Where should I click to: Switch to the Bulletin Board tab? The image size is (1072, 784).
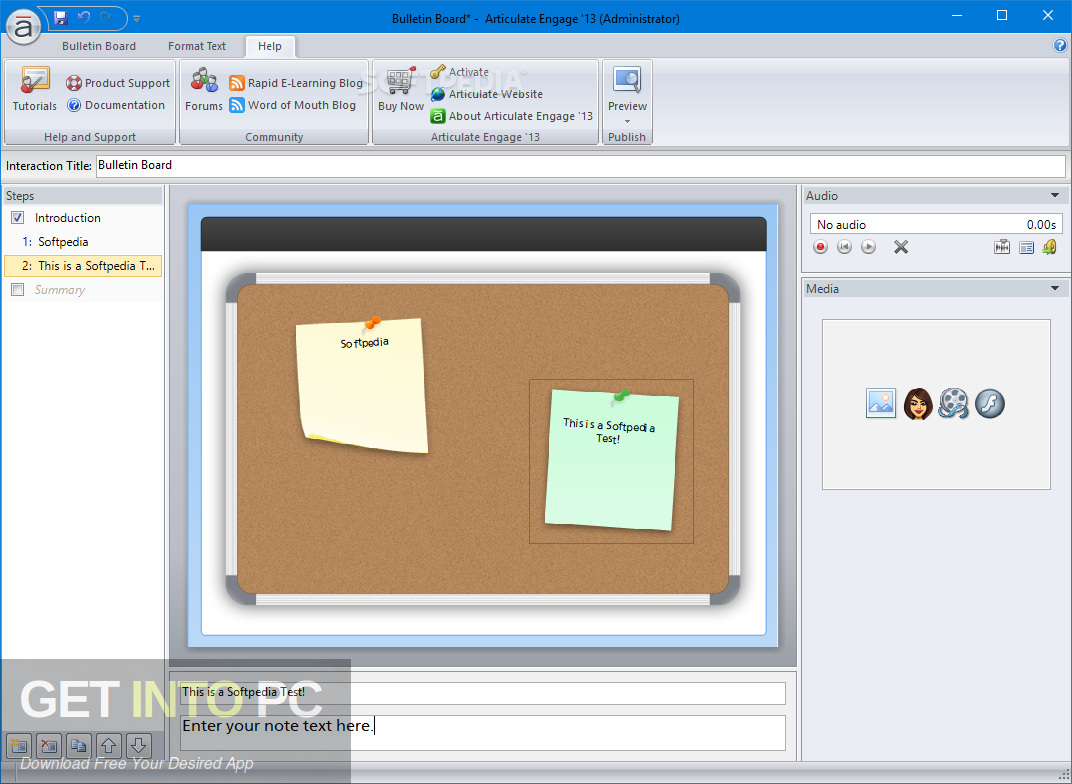click(x=98, y=46)
